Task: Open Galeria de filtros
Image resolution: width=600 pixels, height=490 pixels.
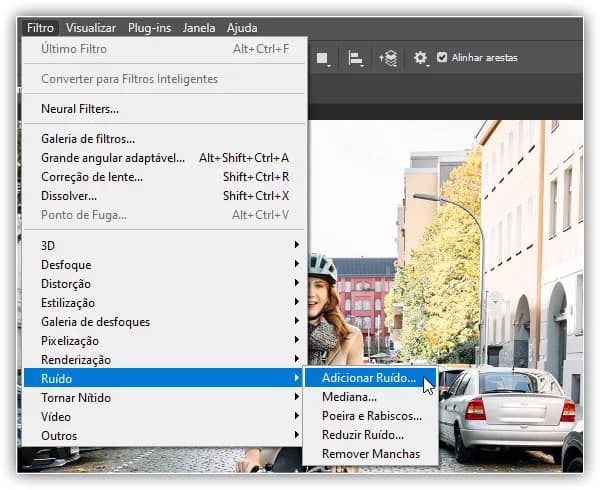Action: click(x=88, y=139)
